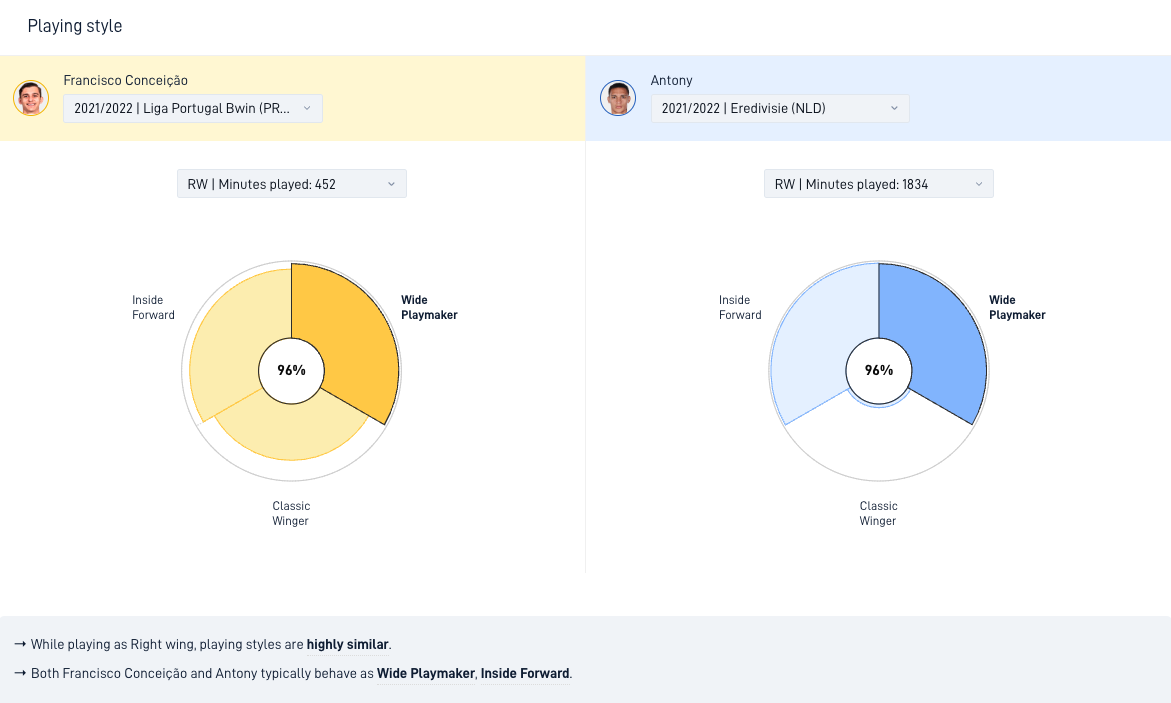Click the 'highly similar' underlined term
The image size is (1171, 703).
[x=348, y=644]
